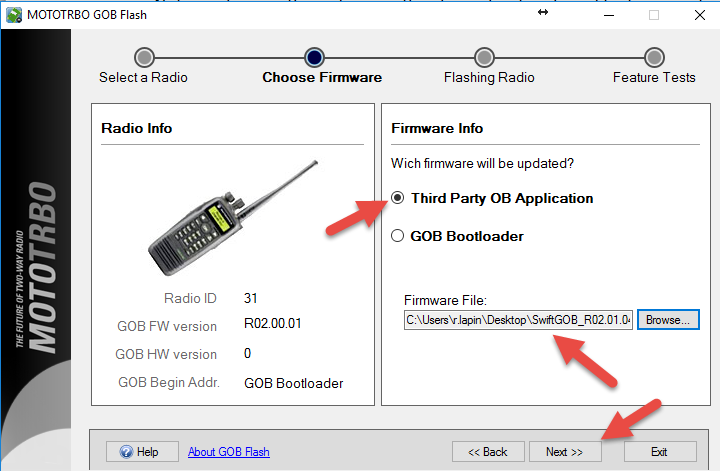This screenshot has width=720, height=471.
Task: Click the Firmware File: label
Action: [445, 300]
